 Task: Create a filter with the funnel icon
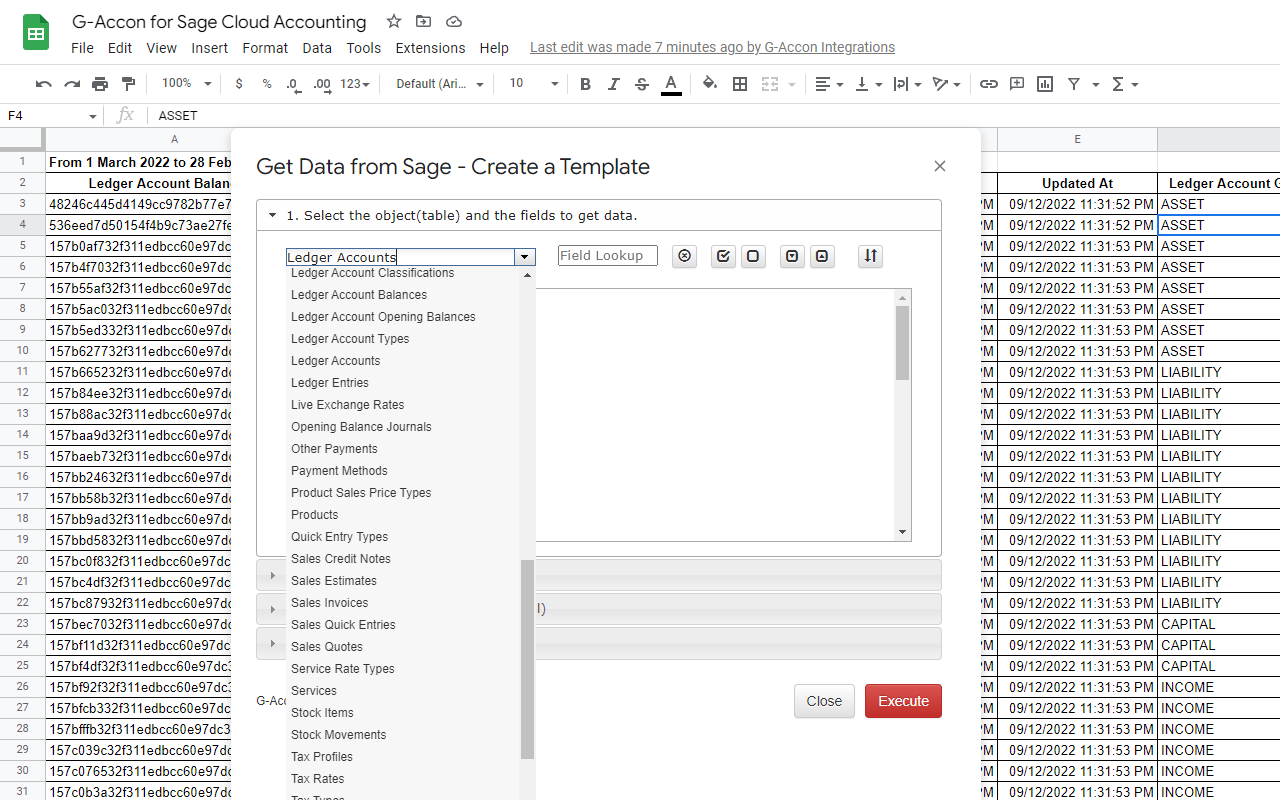point(1074,84)
